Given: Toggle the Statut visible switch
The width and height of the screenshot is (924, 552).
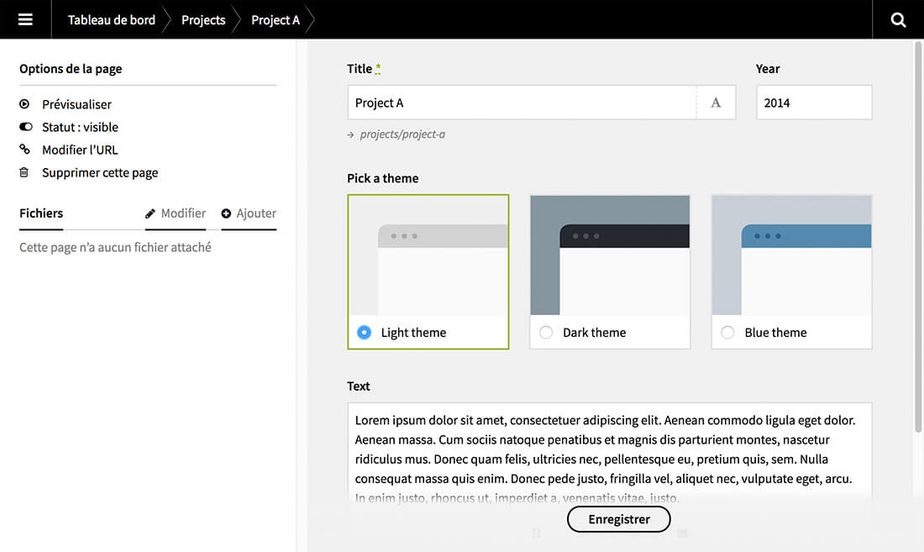Looking at the screenshot, I should point(25,127).
